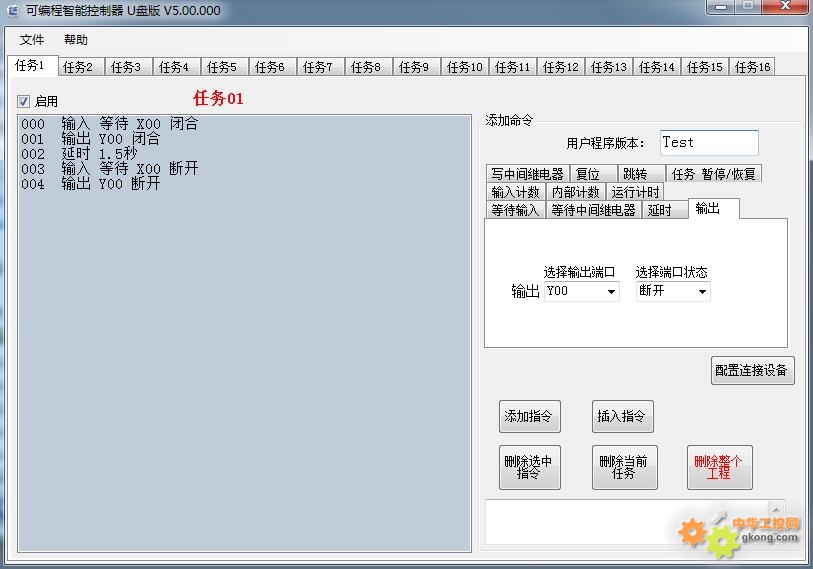Viewport: 813px width, 569px height.
Task: Switch to the 任务16 tab
Action: (x=752, y=67)
